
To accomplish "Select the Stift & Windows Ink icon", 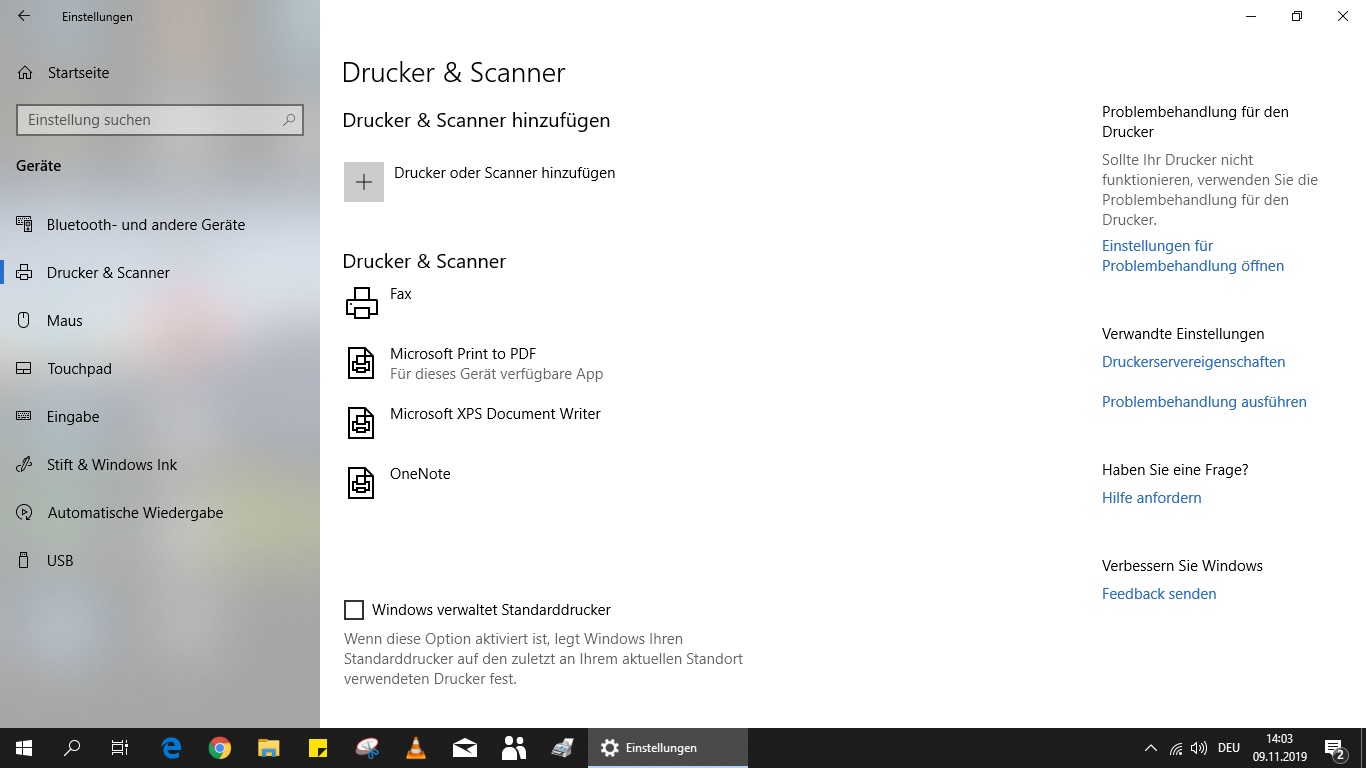I will pos(25,465).
